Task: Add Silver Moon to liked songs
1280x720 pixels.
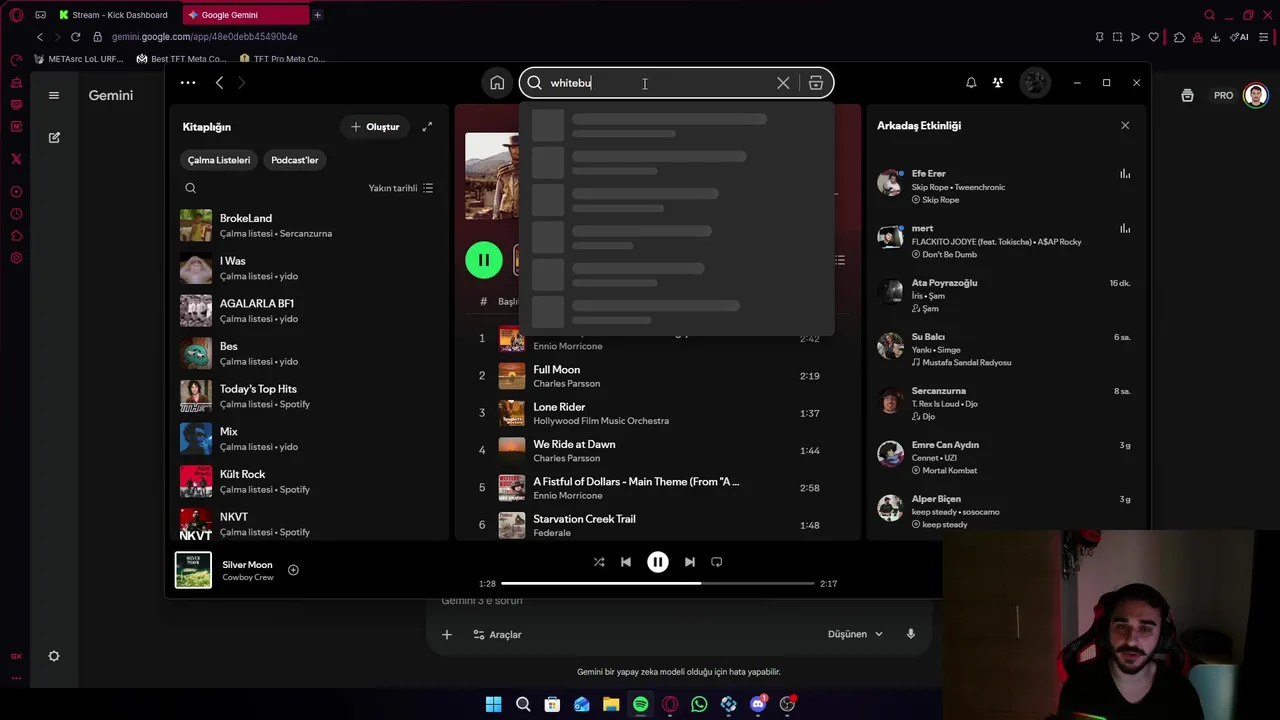Action: click(293, 570)
